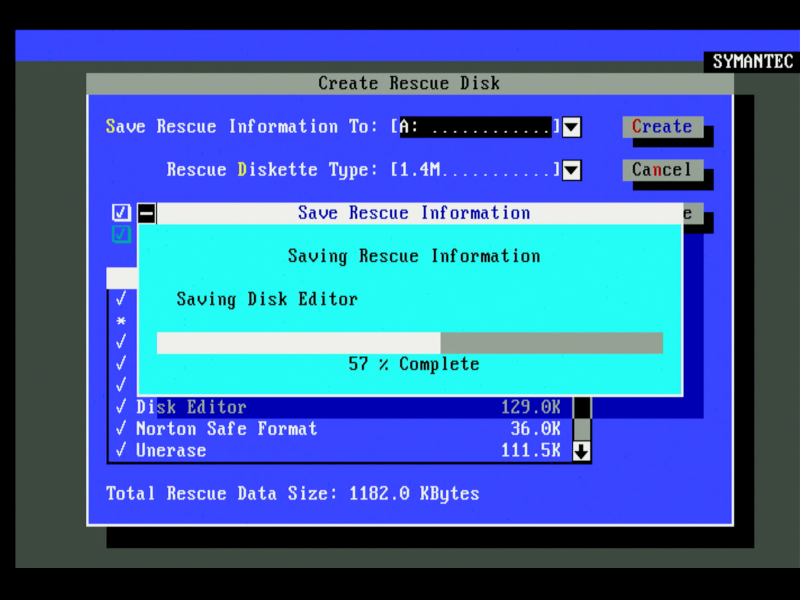Viewport: 800px width, 600px height.
Task: Select the A: drive input field
Action: pyautogui.click(x=476, y=127)
